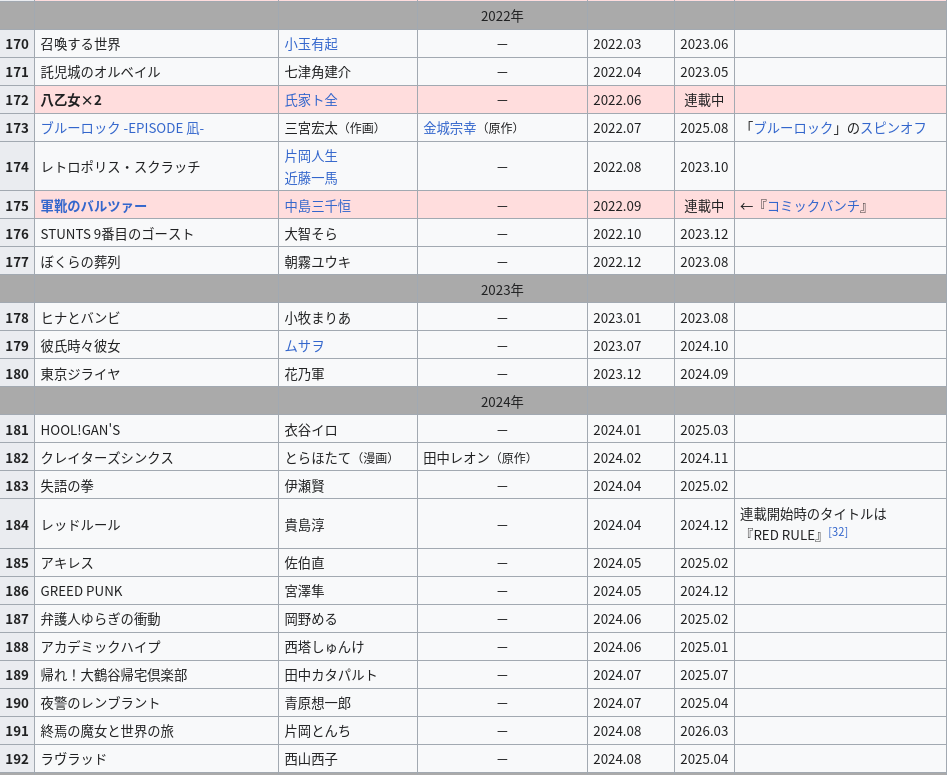Select 帰れ！大鶴谷帰宅倶楽部 title cell

click(156, 674)
